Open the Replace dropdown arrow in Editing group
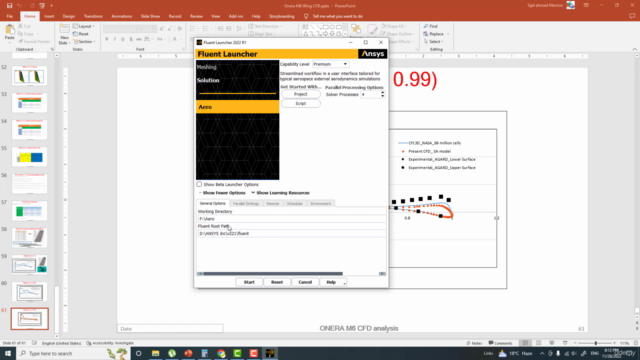 click(x=448, y=34)
